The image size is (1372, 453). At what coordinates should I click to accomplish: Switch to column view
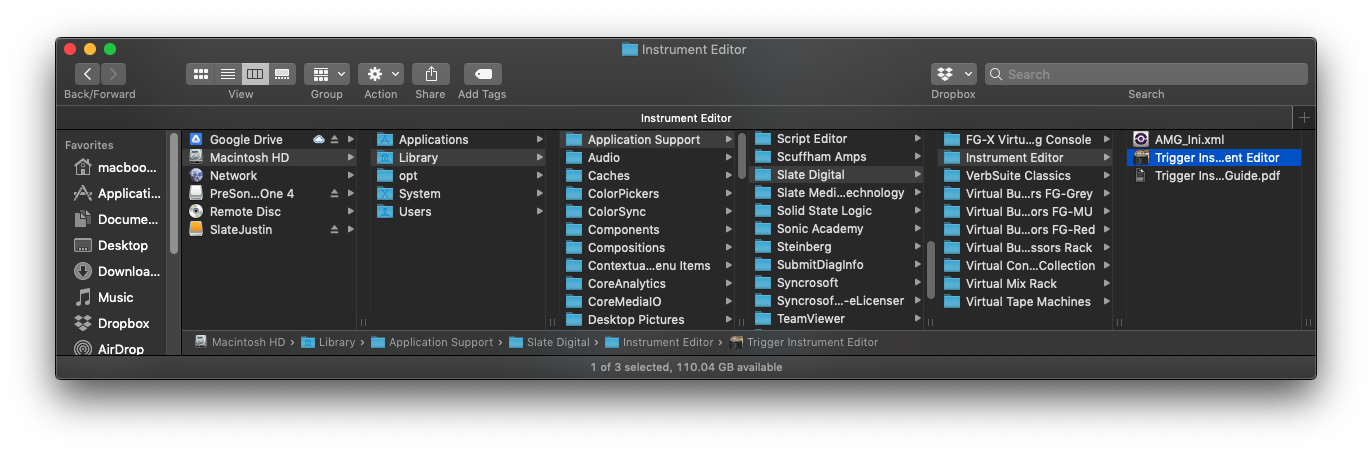tap(255, 74)
